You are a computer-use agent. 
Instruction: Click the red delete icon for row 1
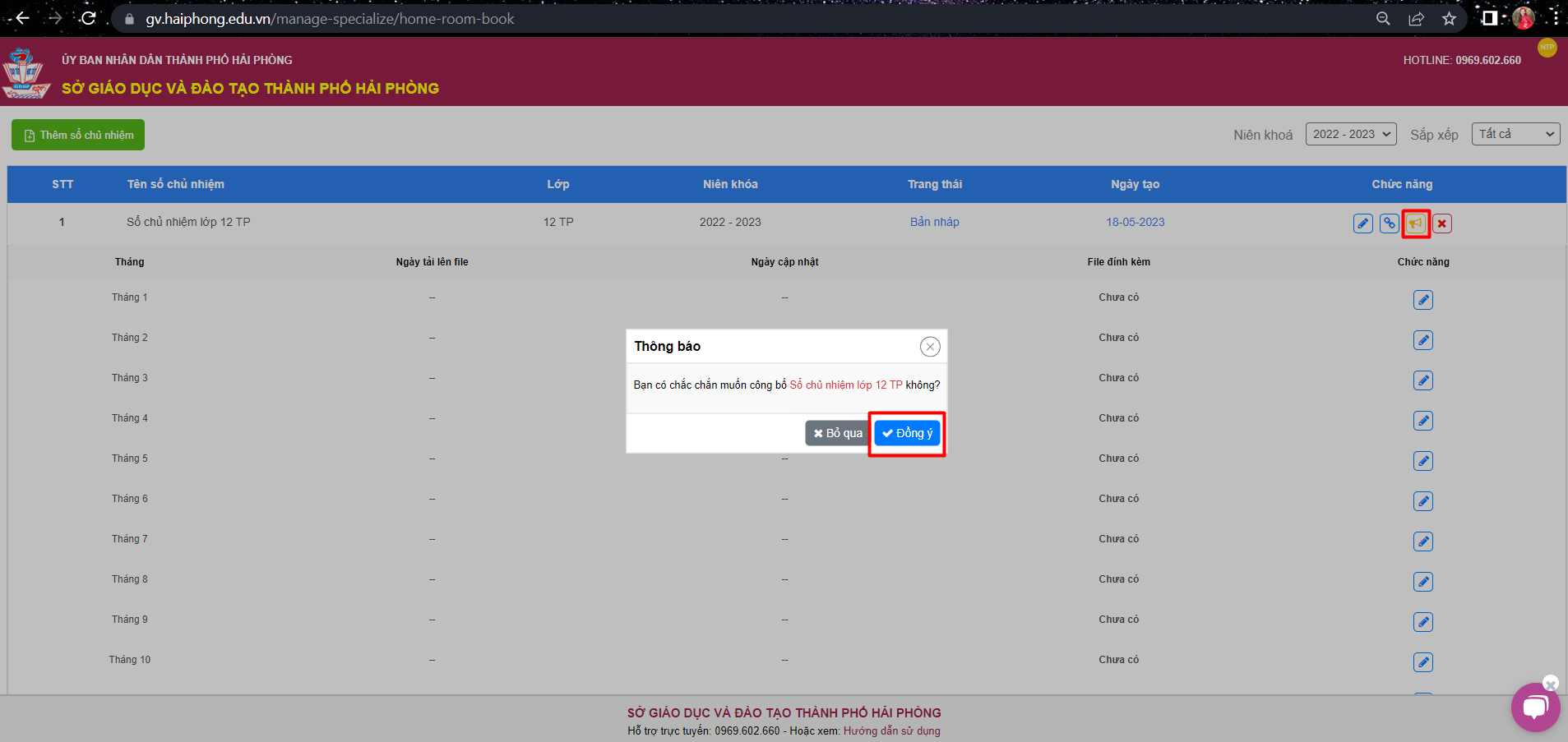click(1441, 224)
